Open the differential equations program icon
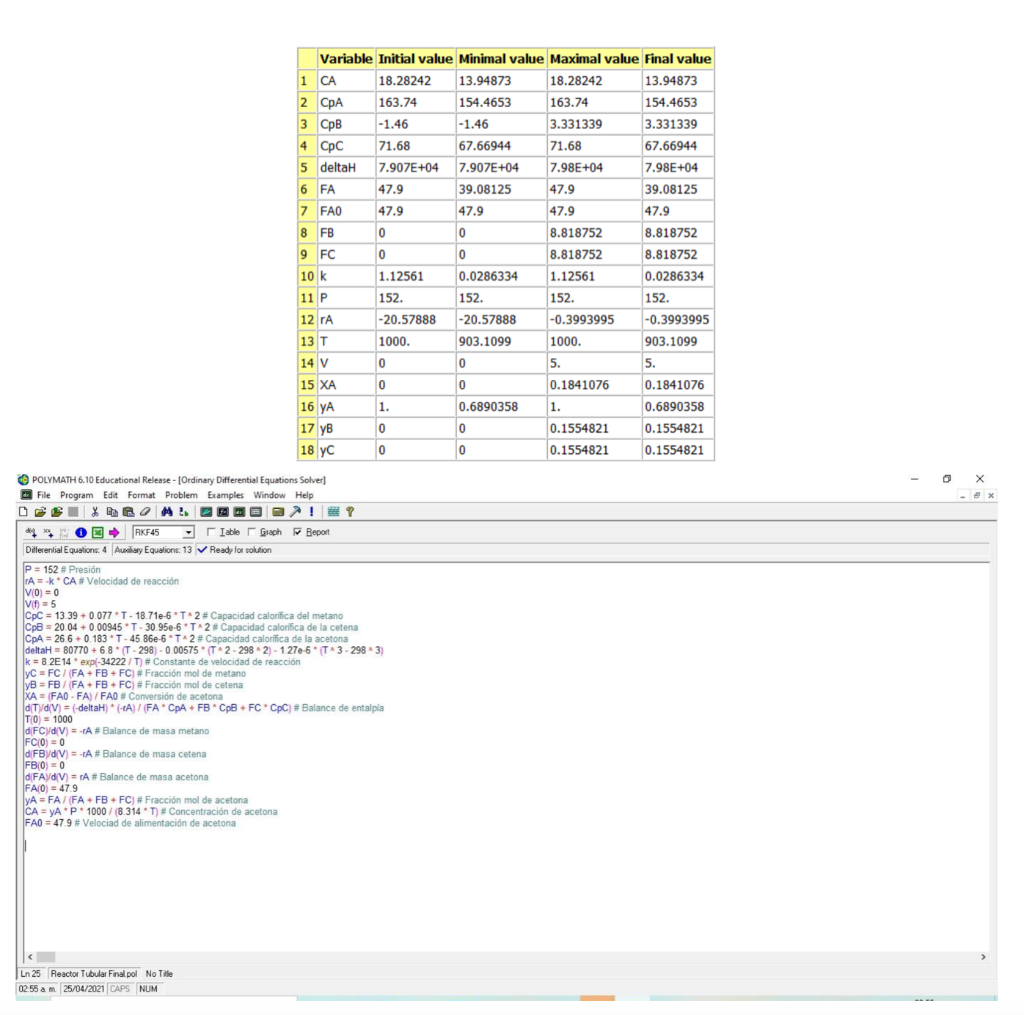The width and height of the screenshot is (1024, 1015). point(239,511)
